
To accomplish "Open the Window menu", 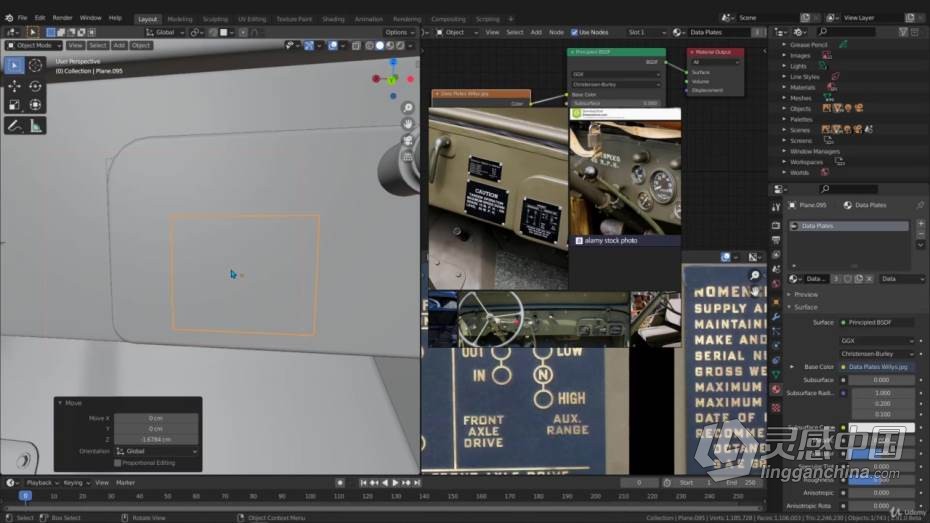I will click(90, 18).
